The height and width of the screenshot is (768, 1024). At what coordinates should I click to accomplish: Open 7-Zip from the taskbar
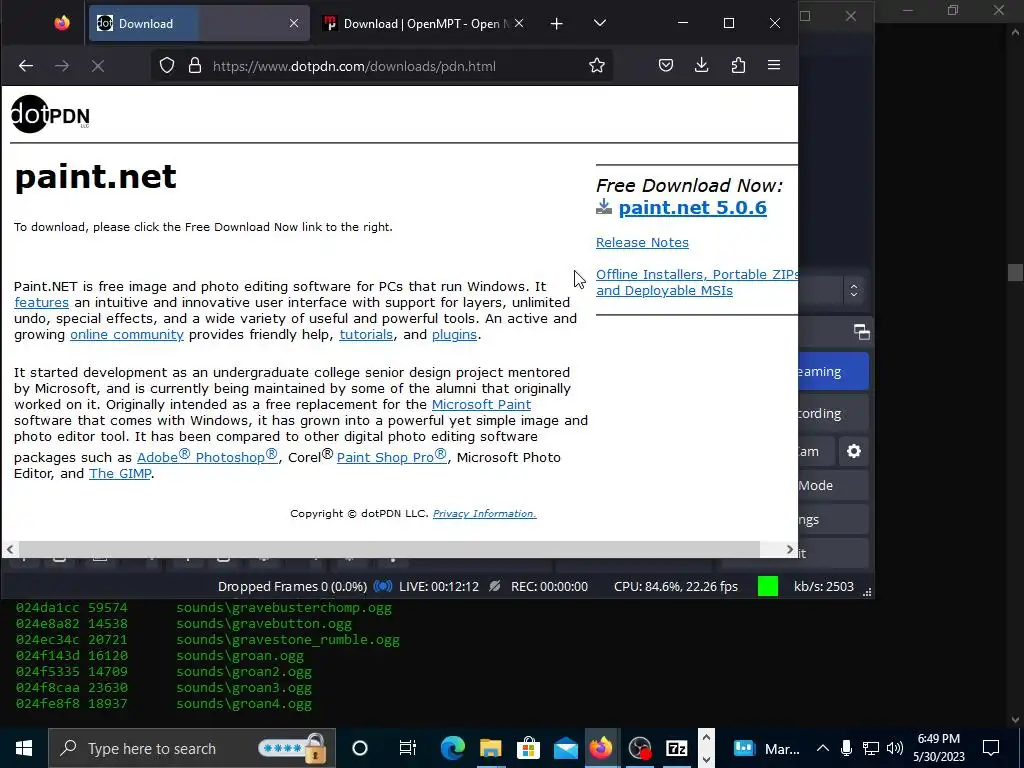(677, 748)
